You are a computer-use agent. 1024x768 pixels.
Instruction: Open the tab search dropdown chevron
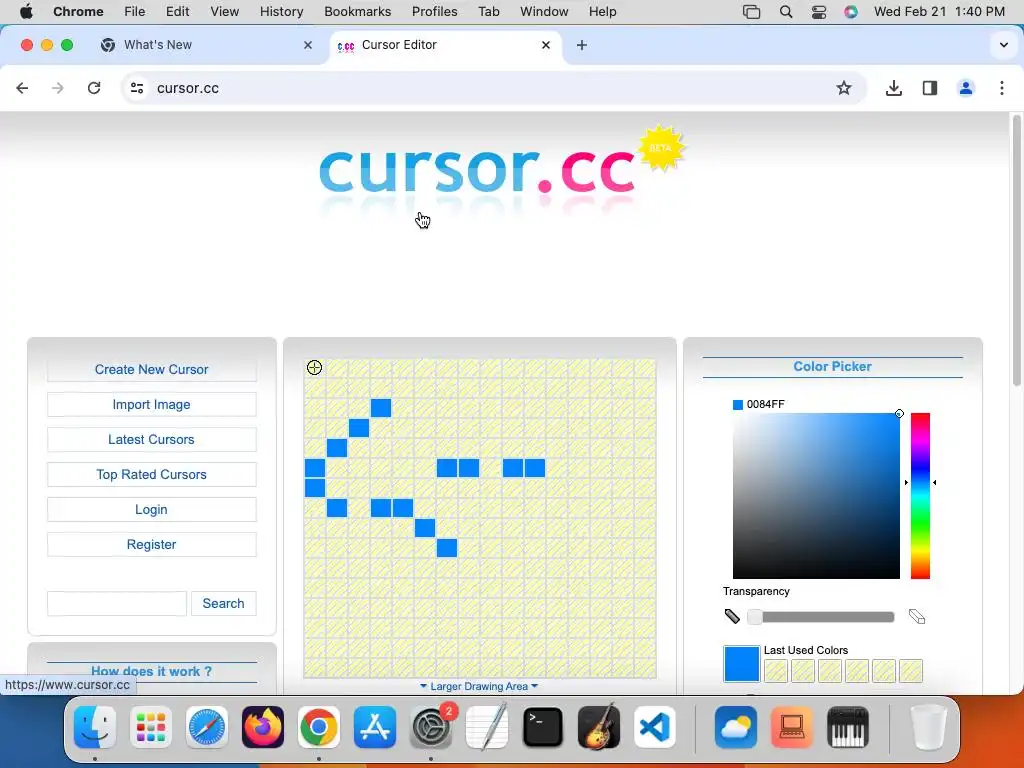coord(1004,45)
